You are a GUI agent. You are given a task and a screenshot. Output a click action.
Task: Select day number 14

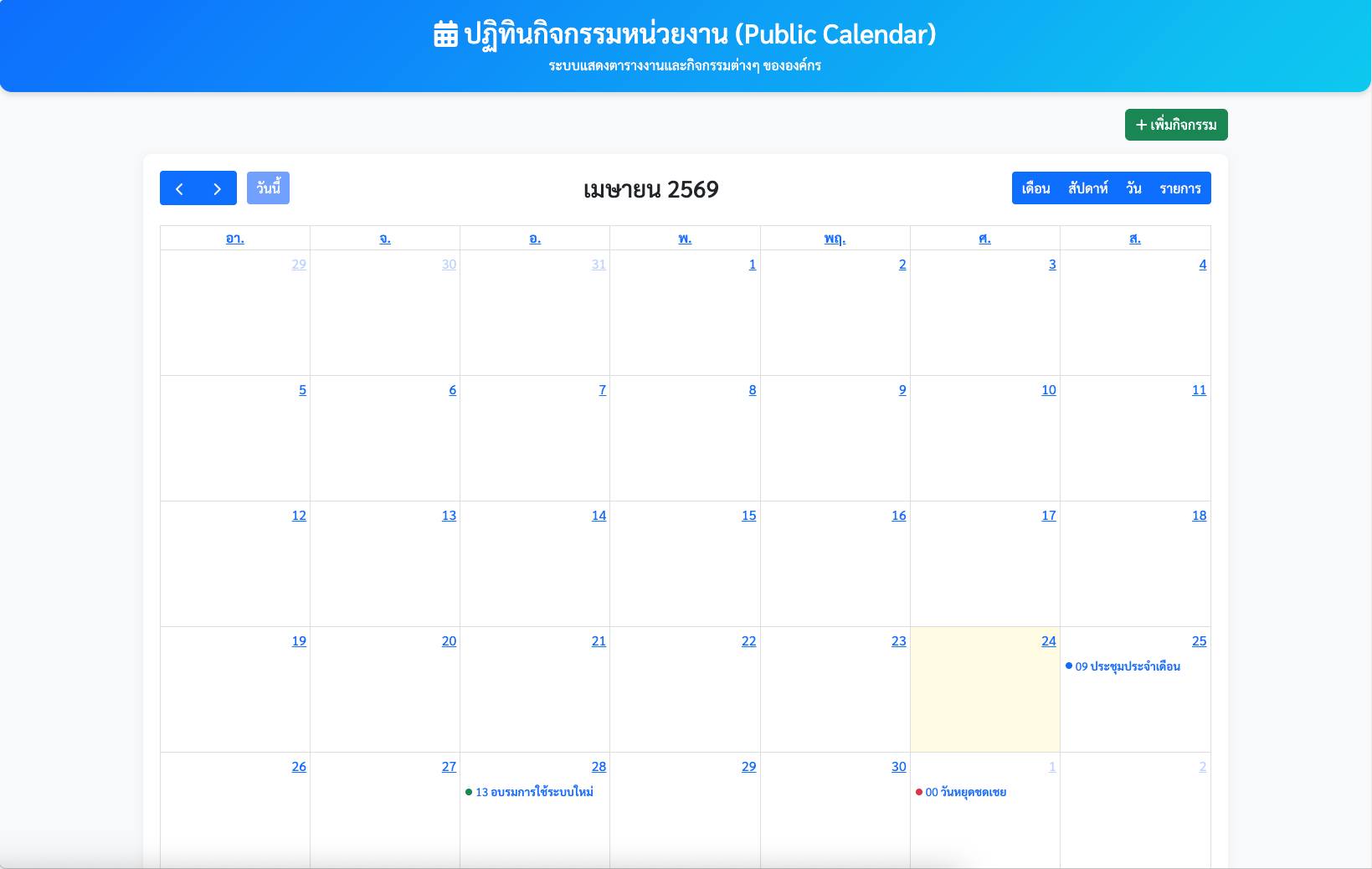click(x=599, y=516)
